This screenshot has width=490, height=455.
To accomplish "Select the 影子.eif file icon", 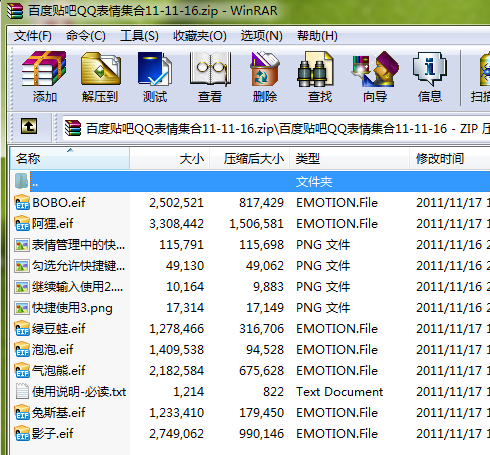I will click(22, 434).
